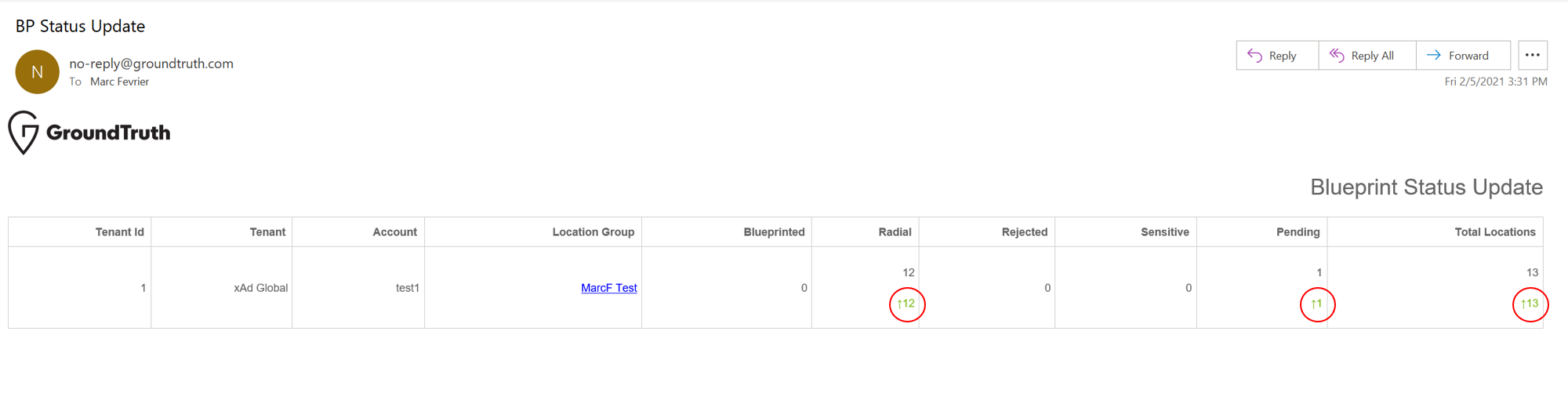This screenshot has height=393, width=1568.
Task: Click recipient name Marc Fevrier
Action: (119, 82)
